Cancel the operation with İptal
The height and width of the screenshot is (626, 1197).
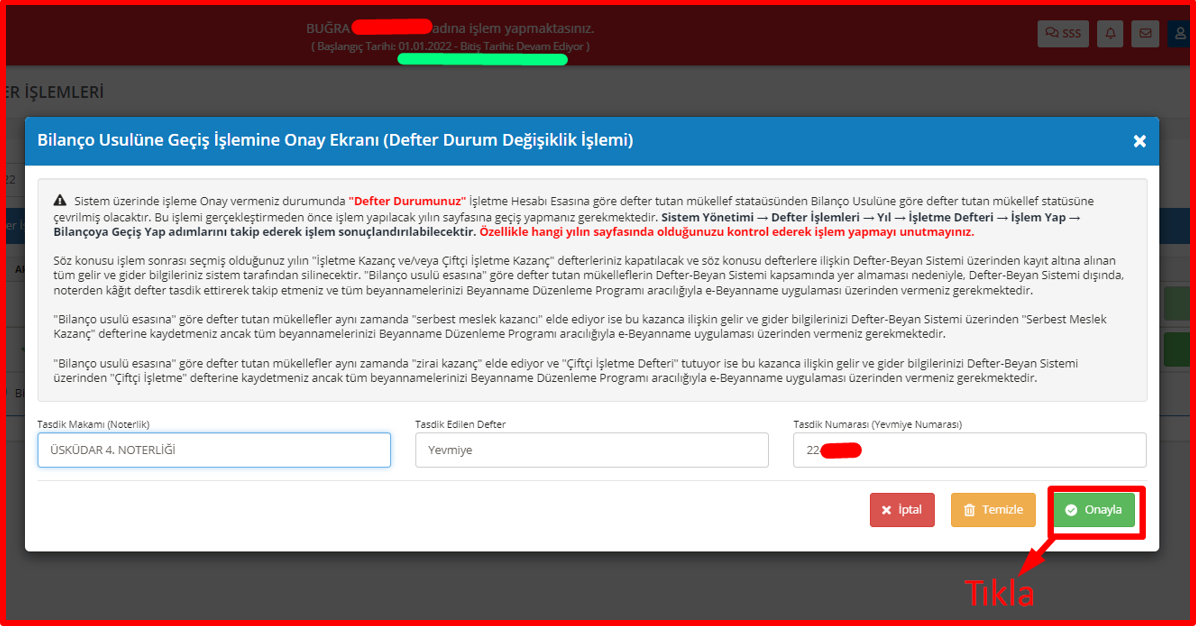[x=901, y=510]
